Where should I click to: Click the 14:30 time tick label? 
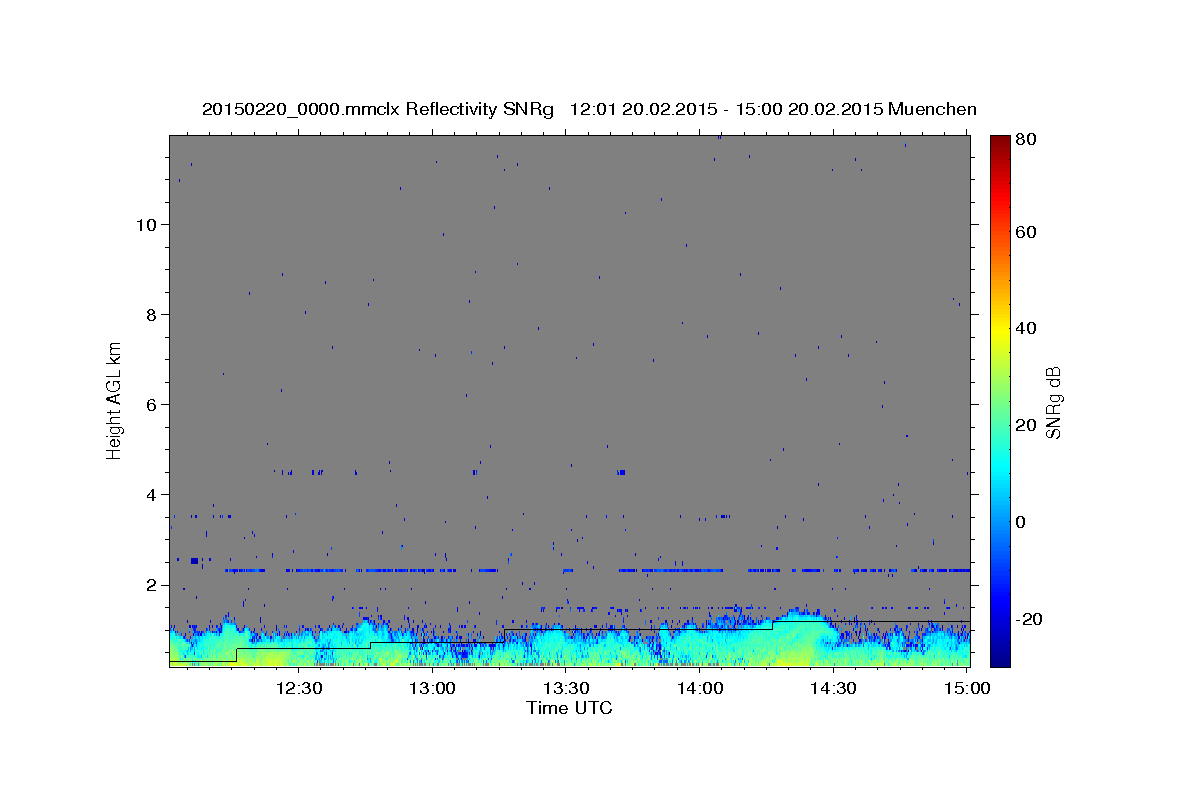[833, 688]
